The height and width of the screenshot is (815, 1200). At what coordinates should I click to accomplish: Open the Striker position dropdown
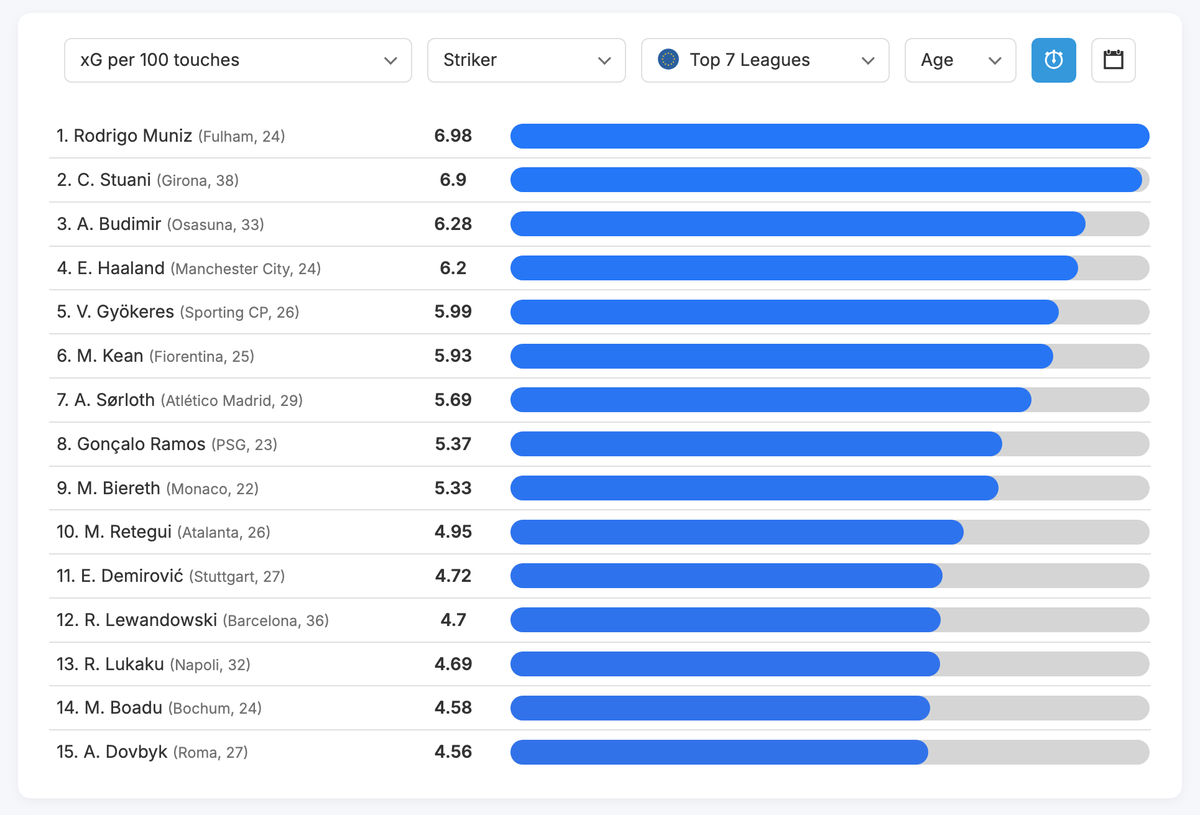(x=526, y=60)
